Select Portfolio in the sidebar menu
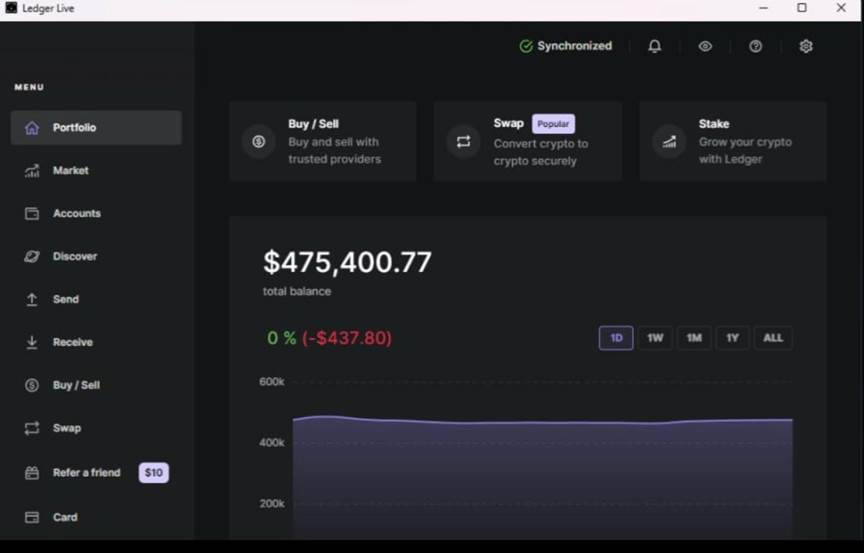Screen dimensions: 864x553 coord(96,128)
